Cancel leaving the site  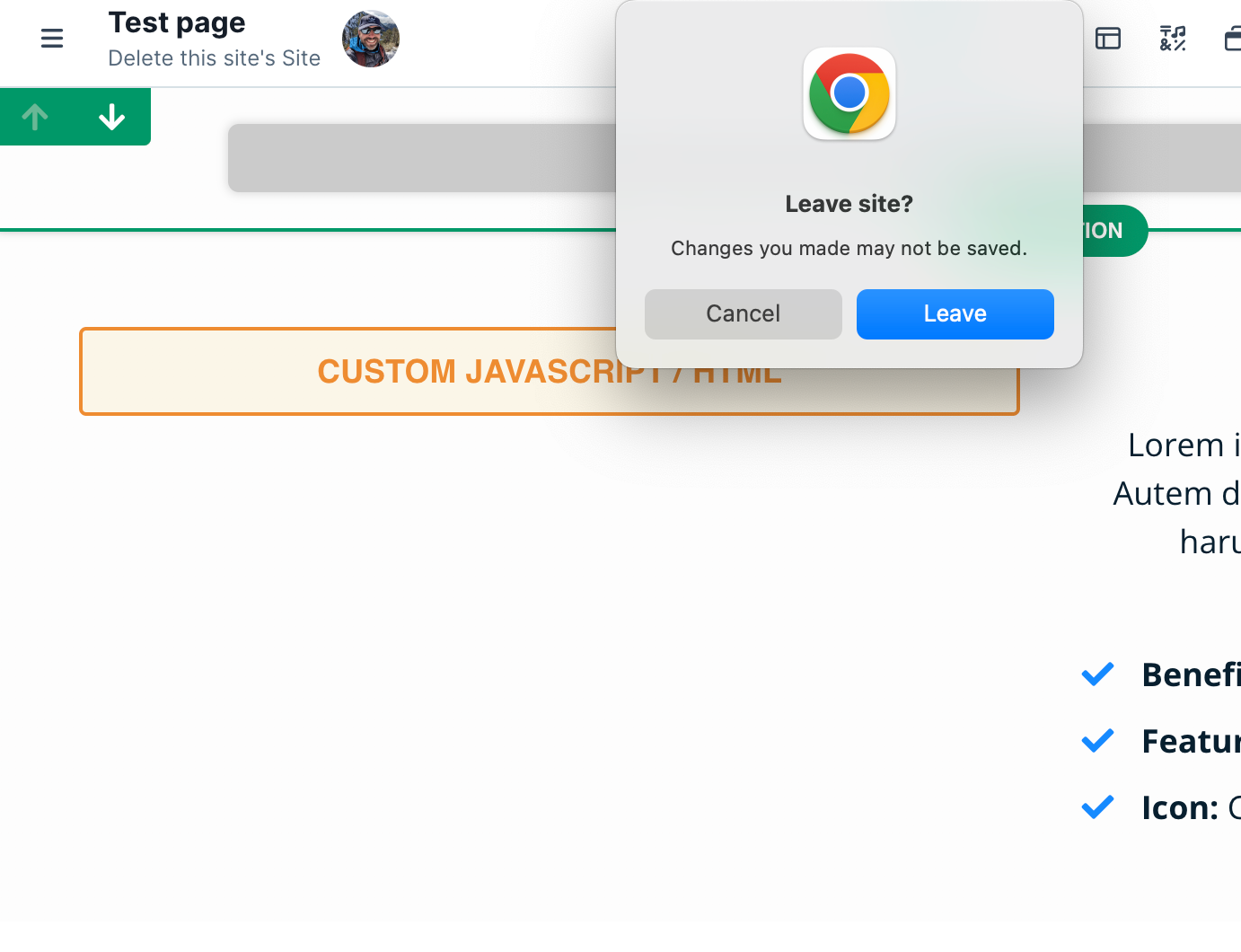744,314
